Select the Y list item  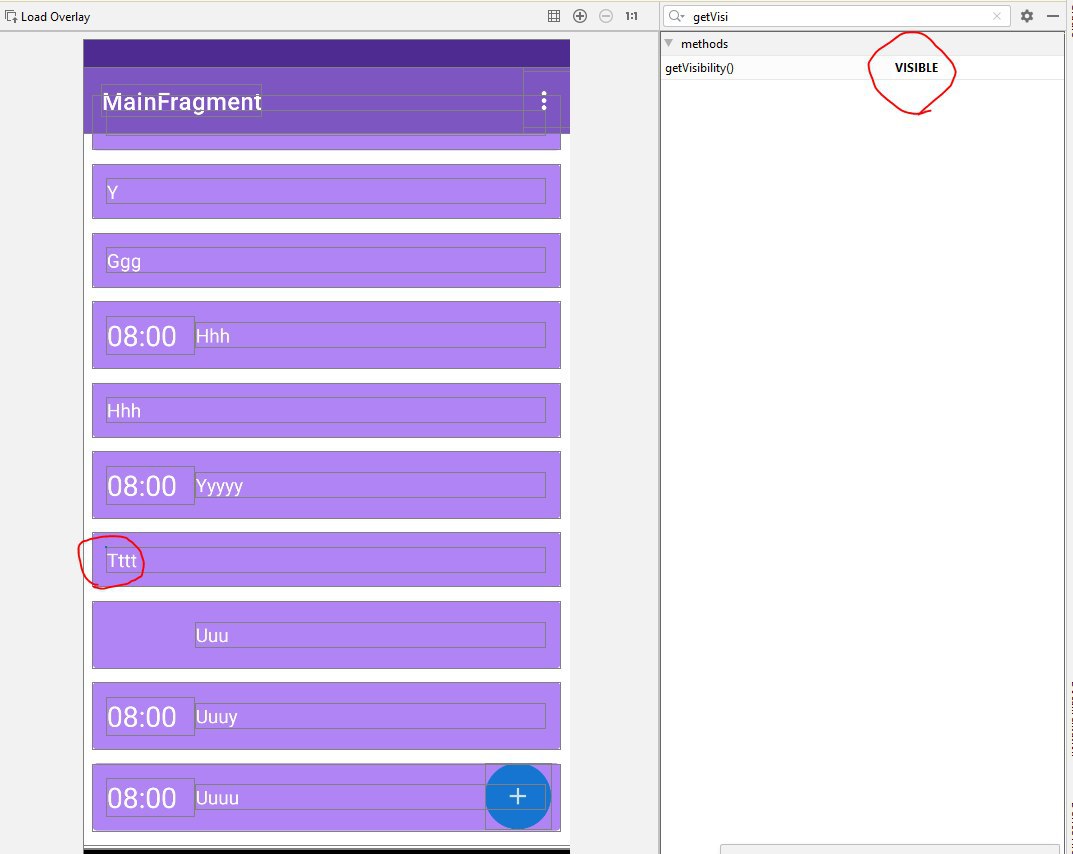point(326,192)
